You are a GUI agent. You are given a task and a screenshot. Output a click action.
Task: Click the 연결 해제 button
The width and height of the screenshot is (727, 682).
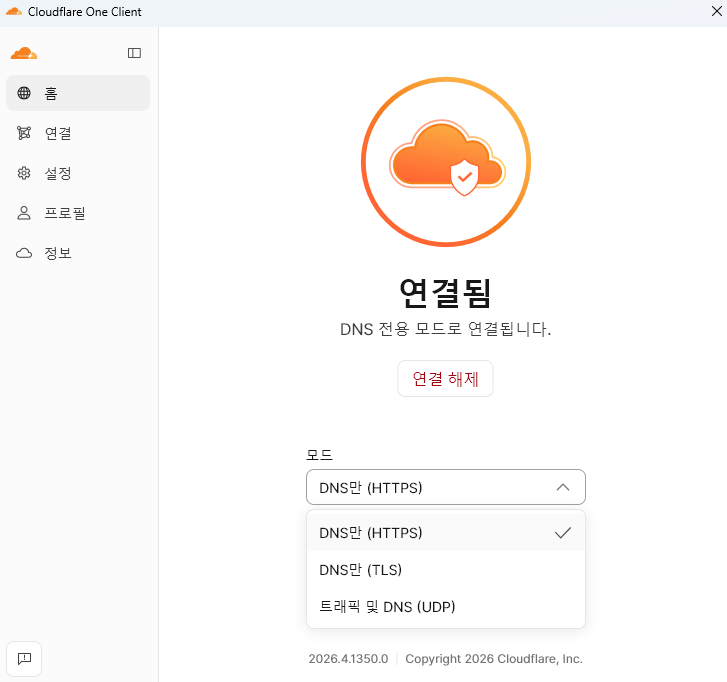(x=446, y=379)
